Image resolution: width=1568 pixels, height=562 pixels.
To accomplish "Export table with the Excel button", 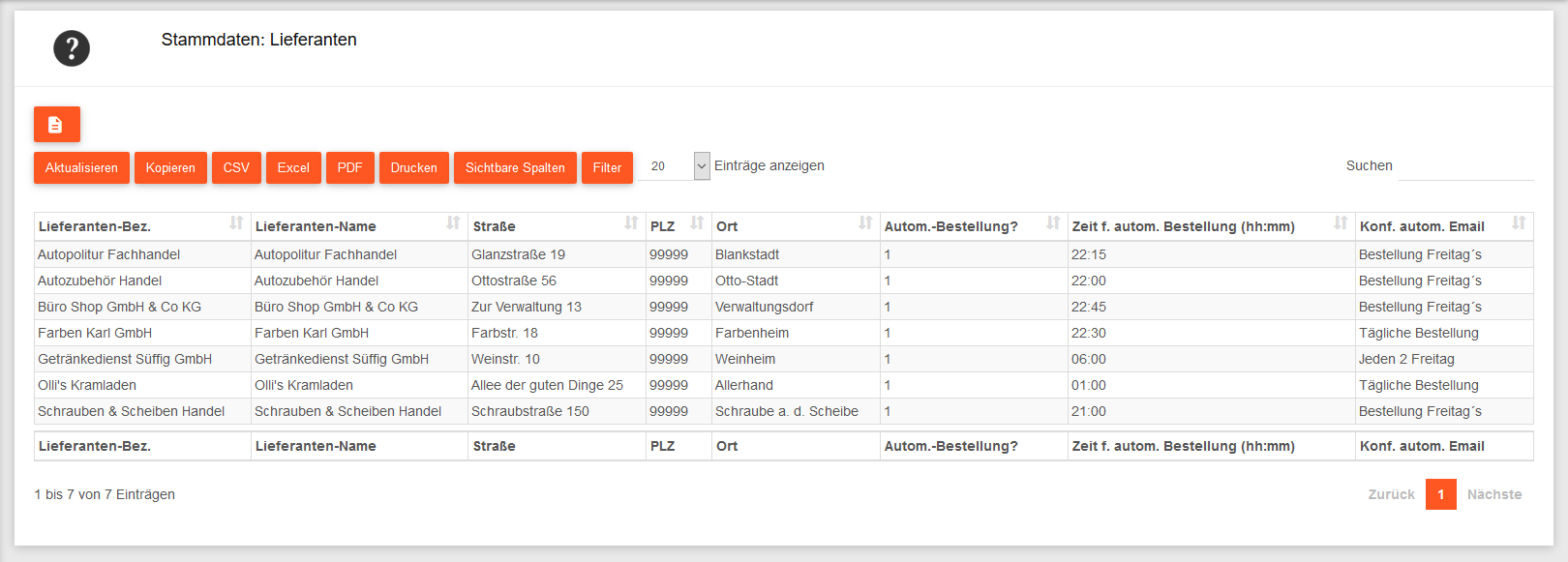I will point(293,167).
